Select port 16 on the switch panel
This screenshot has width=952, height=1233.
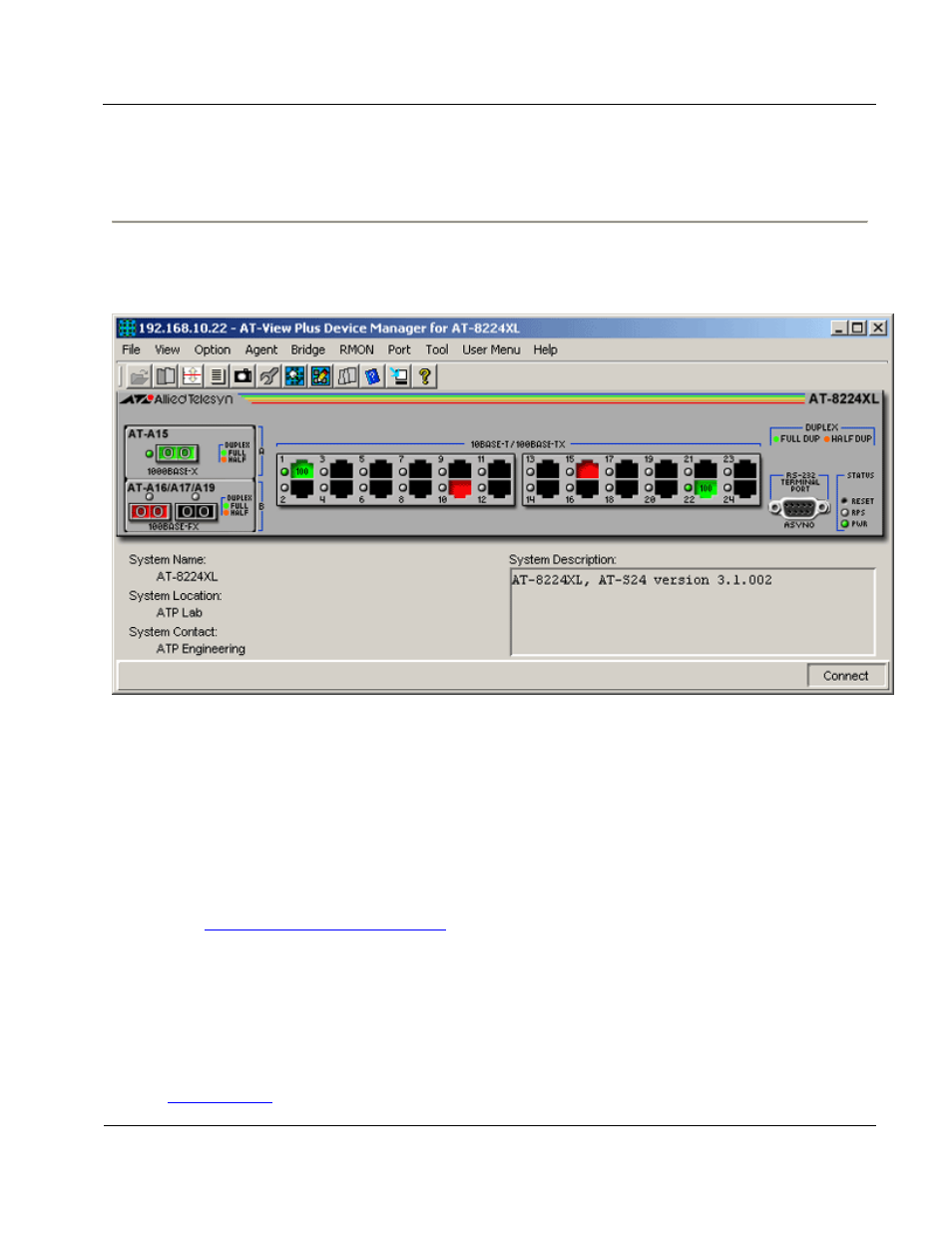(x=587, y=488)
